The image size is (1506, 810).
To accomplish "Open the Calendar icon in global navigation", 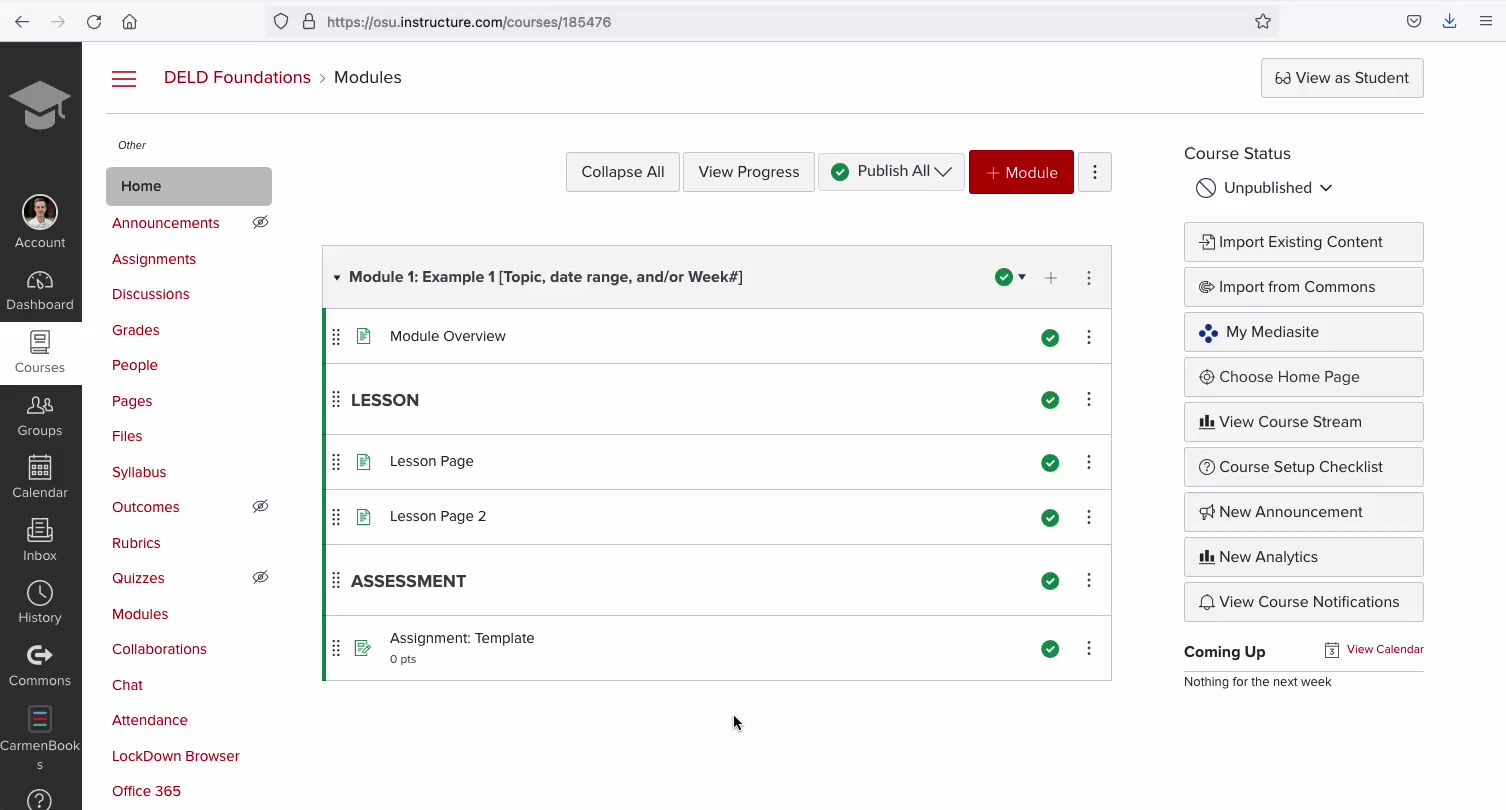I will click(40, 468).
